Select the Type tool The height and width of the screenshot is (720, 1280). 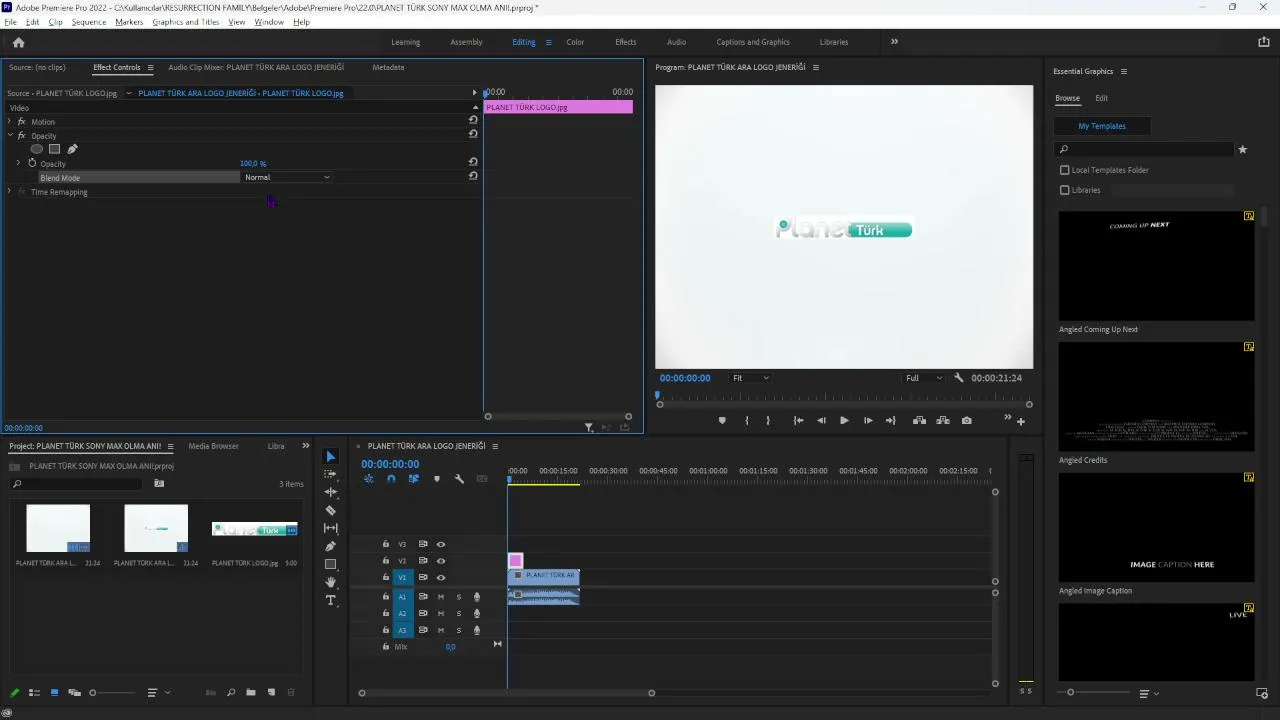(x=331, y=600)
